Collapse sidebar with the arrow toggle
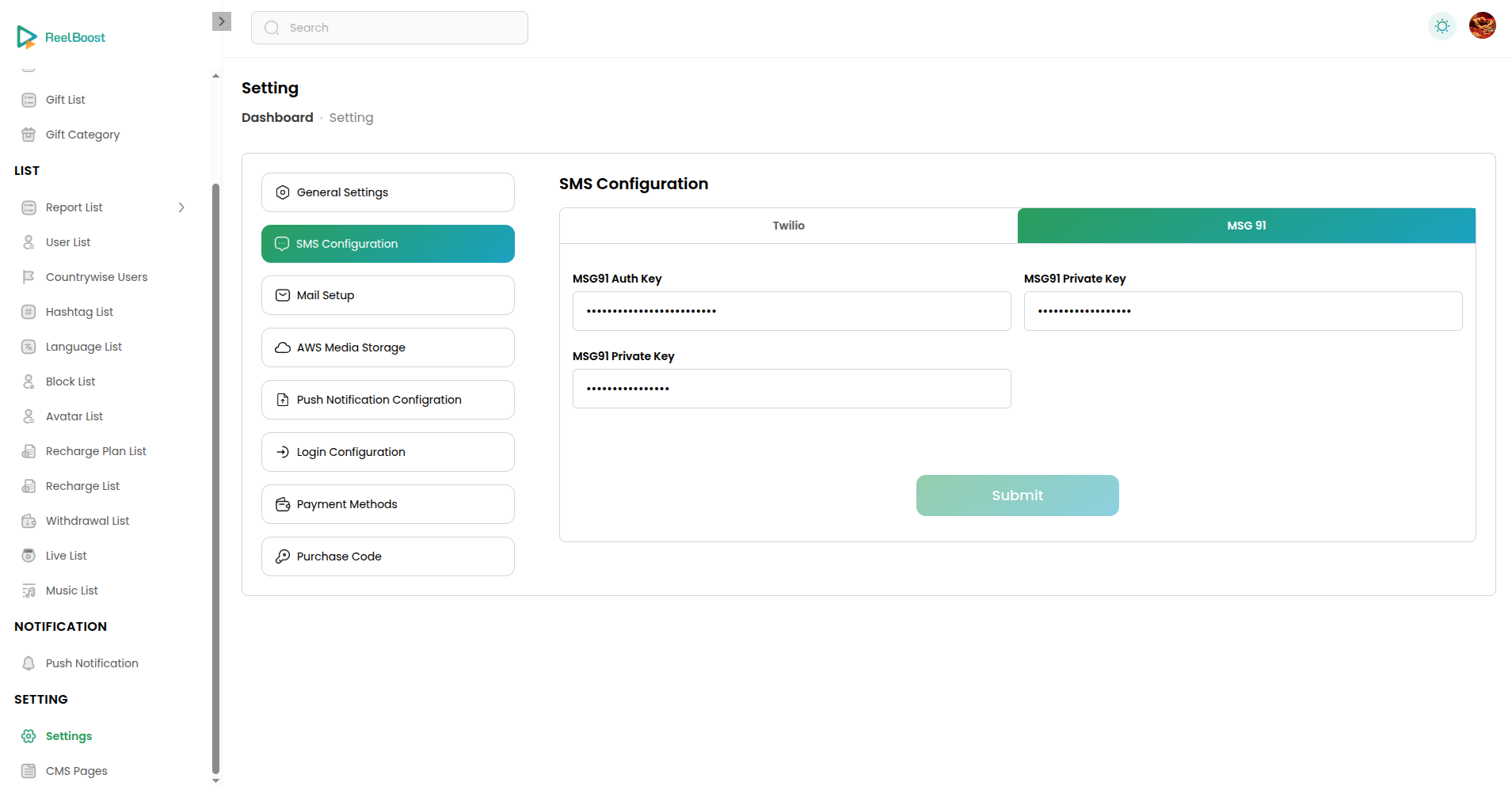Image resolution: width=1512 pixels, height=786 pixels. (222, 21)
